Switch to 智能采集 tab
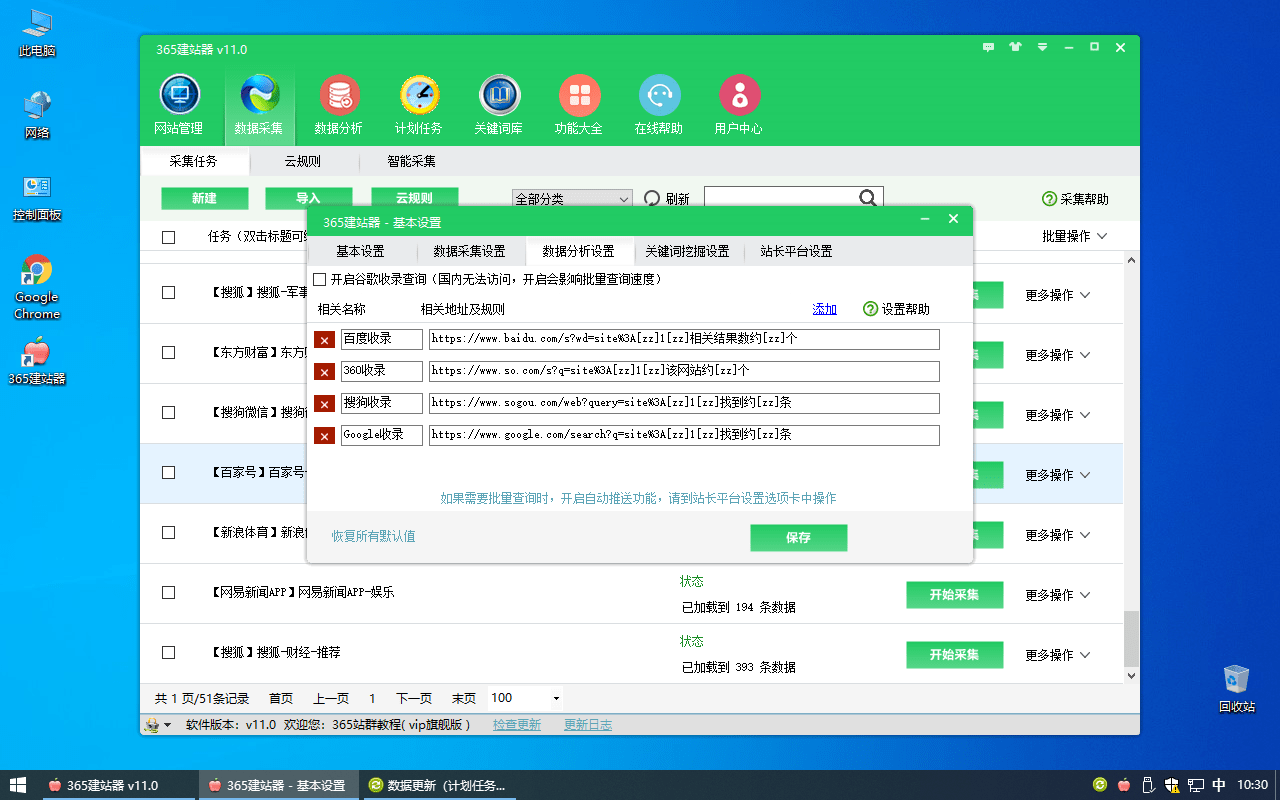1280x800 pixels. [x=412, y=161]
